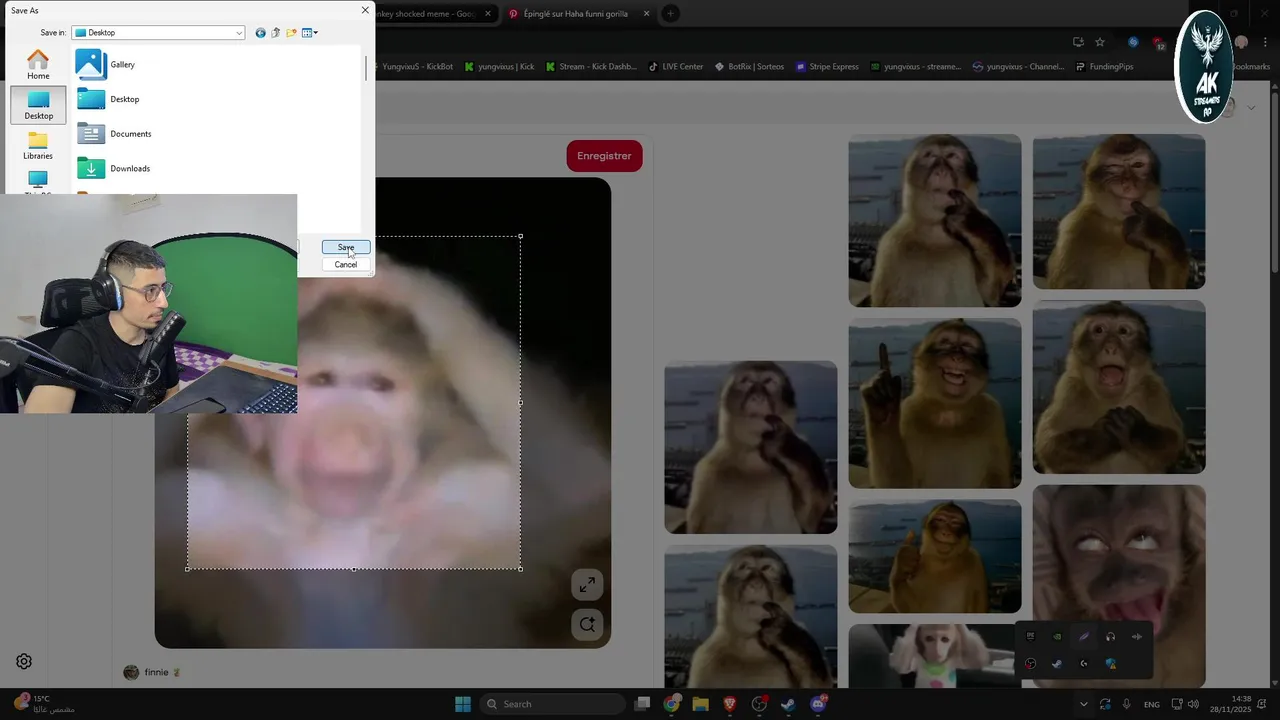
Task: Open Brave browser from the taskbar
Action: tap(730, 704)
